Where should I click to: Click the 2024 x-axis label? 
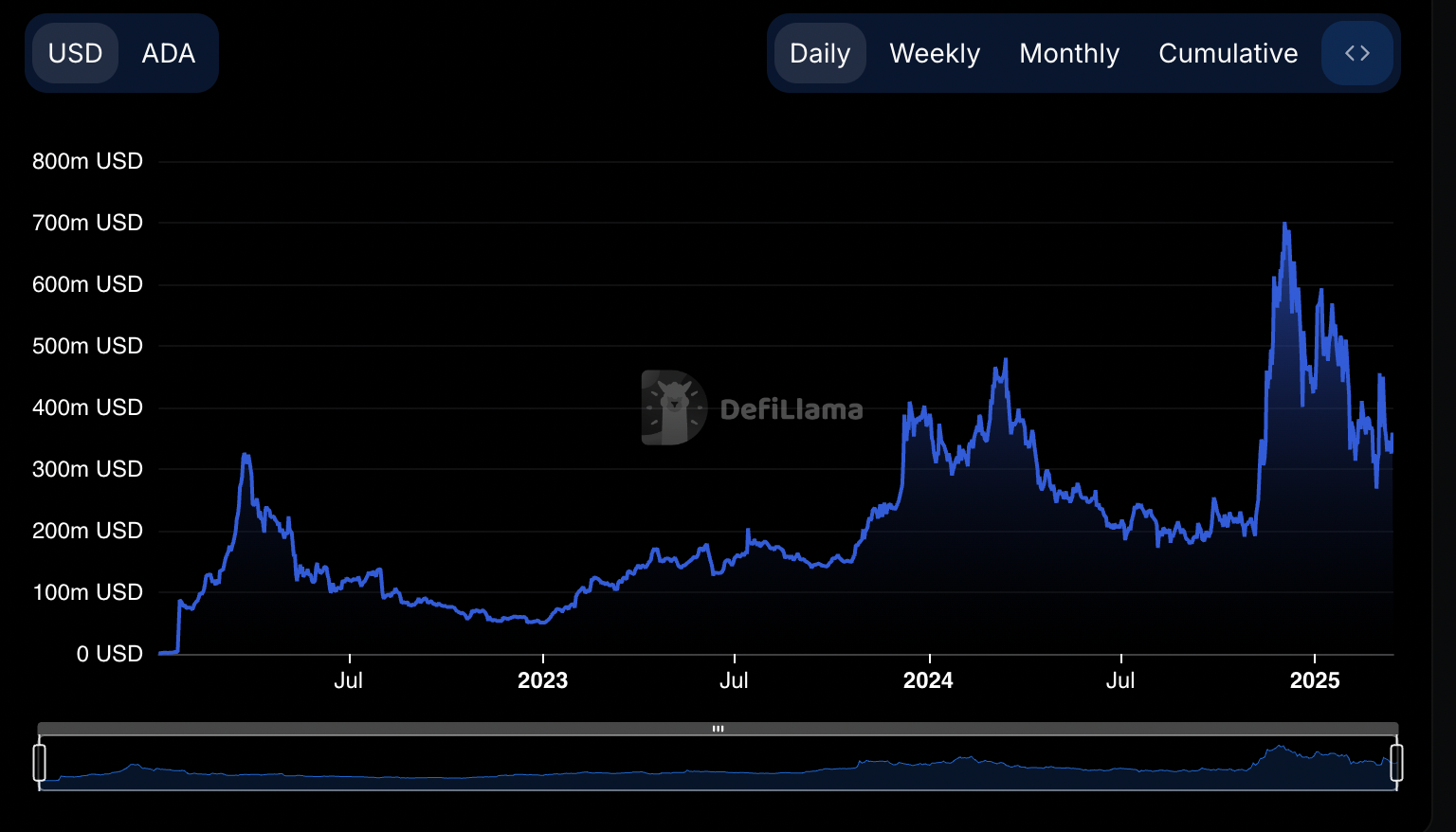coord(928,680)
